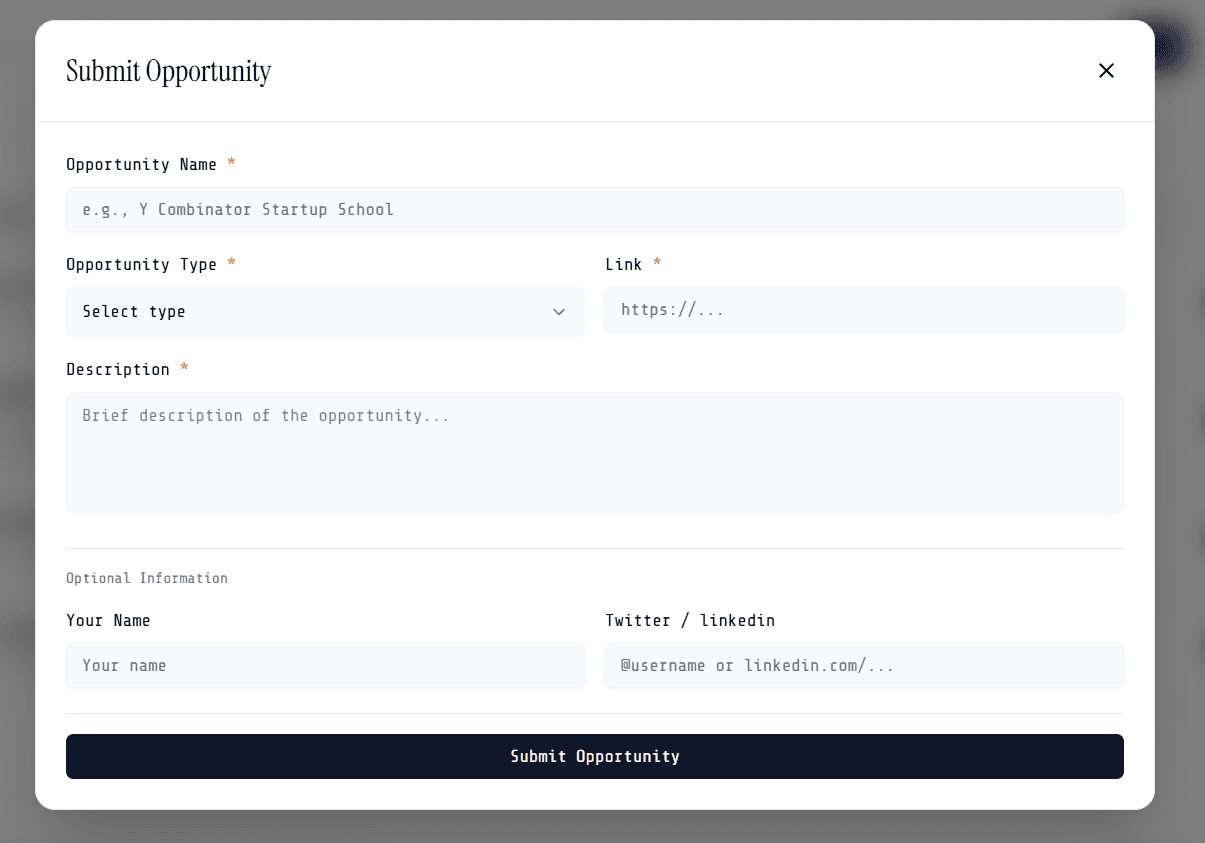Focus the Twitter / linkedin username field
The height and width of the screenshot is (843, 1205).
pyautogui.click(x=864, y=666)
